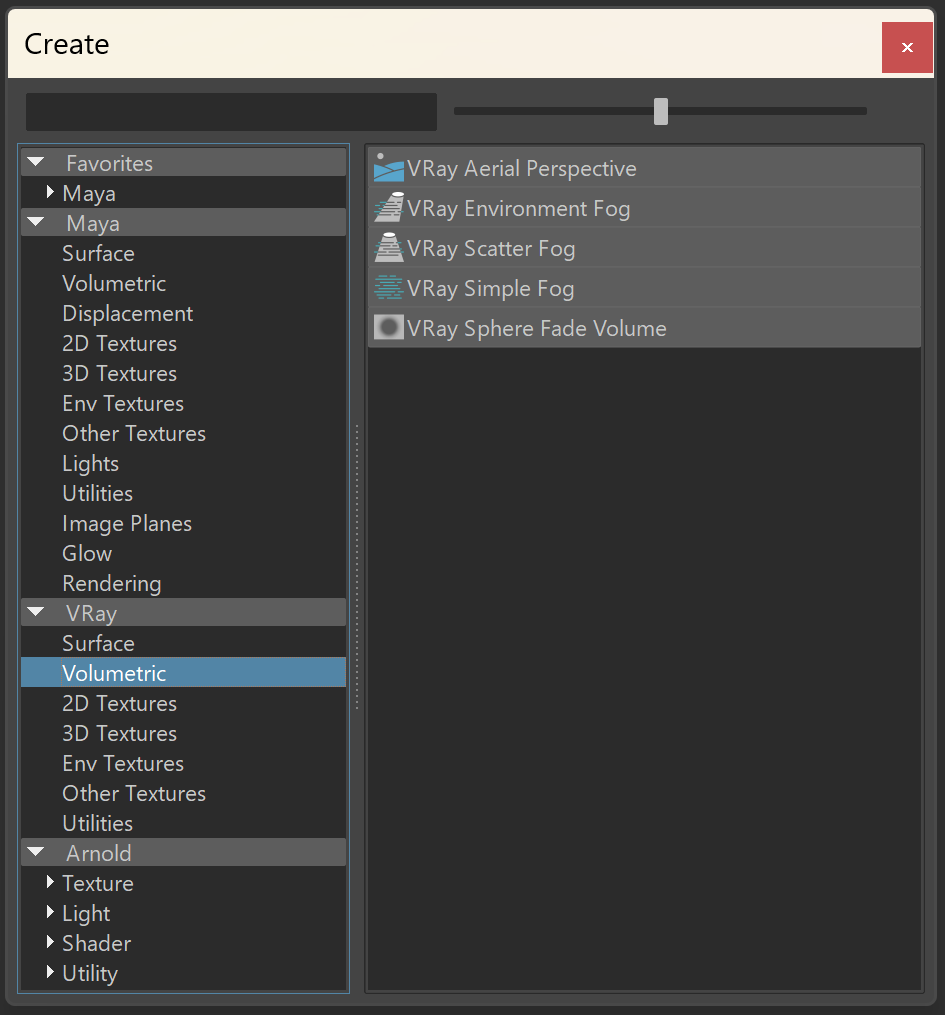Click the VRay Sphere Fade Volume icon
The height and width of the screenshot is (1015, 945).
point(388,328)
